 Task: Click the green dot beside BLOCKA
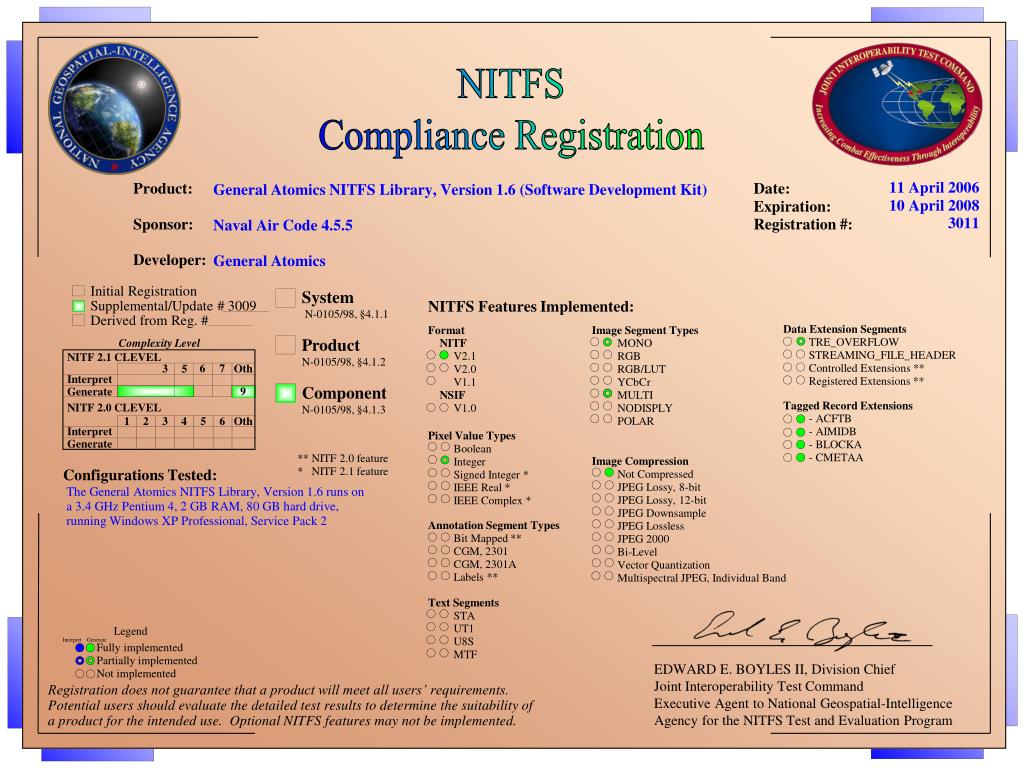800,445
